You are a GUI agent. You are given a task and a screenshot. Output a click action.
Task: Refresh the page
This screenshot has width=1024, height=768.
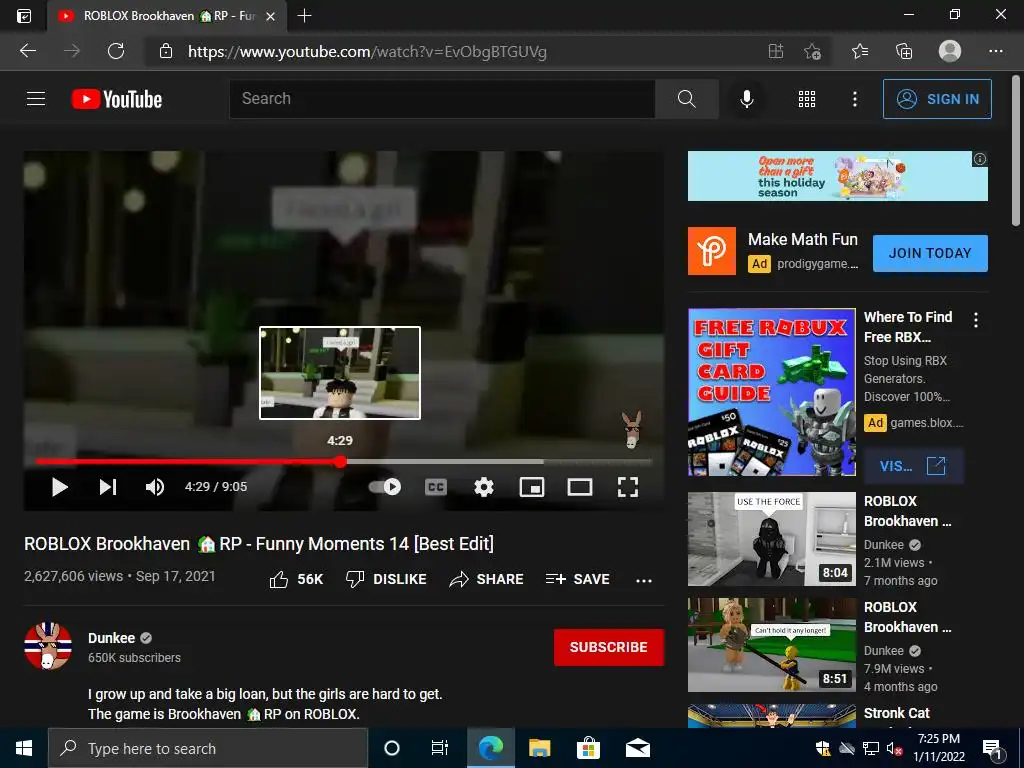point(116,51)
